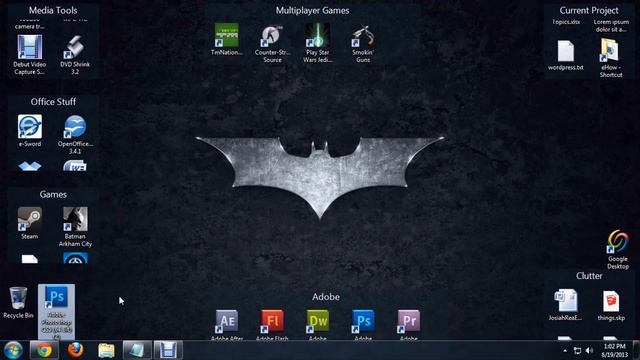Click Show desktop button at taskbar end

point(636,350)
